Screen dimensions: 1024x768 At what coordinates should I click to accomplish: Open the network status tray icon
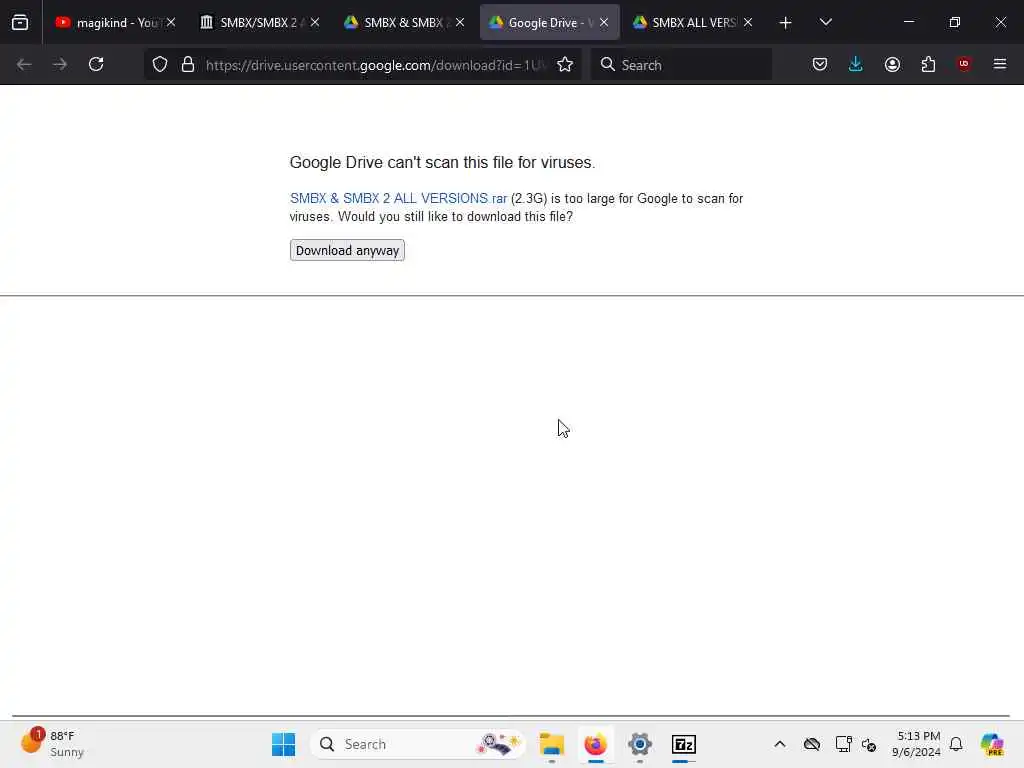click(843, 744)
